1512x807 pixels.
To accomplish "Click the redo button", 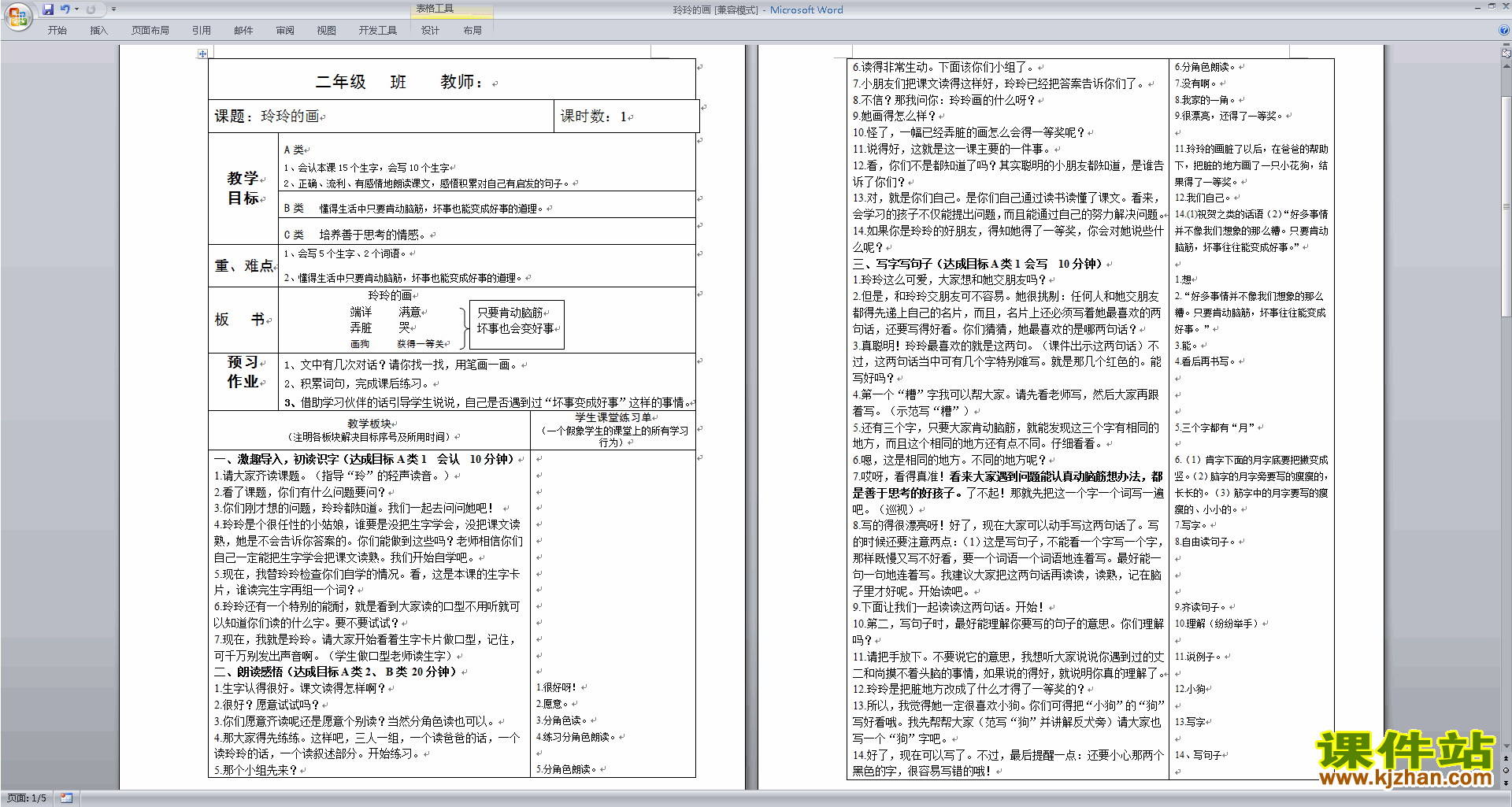I will tap(91, 9).
